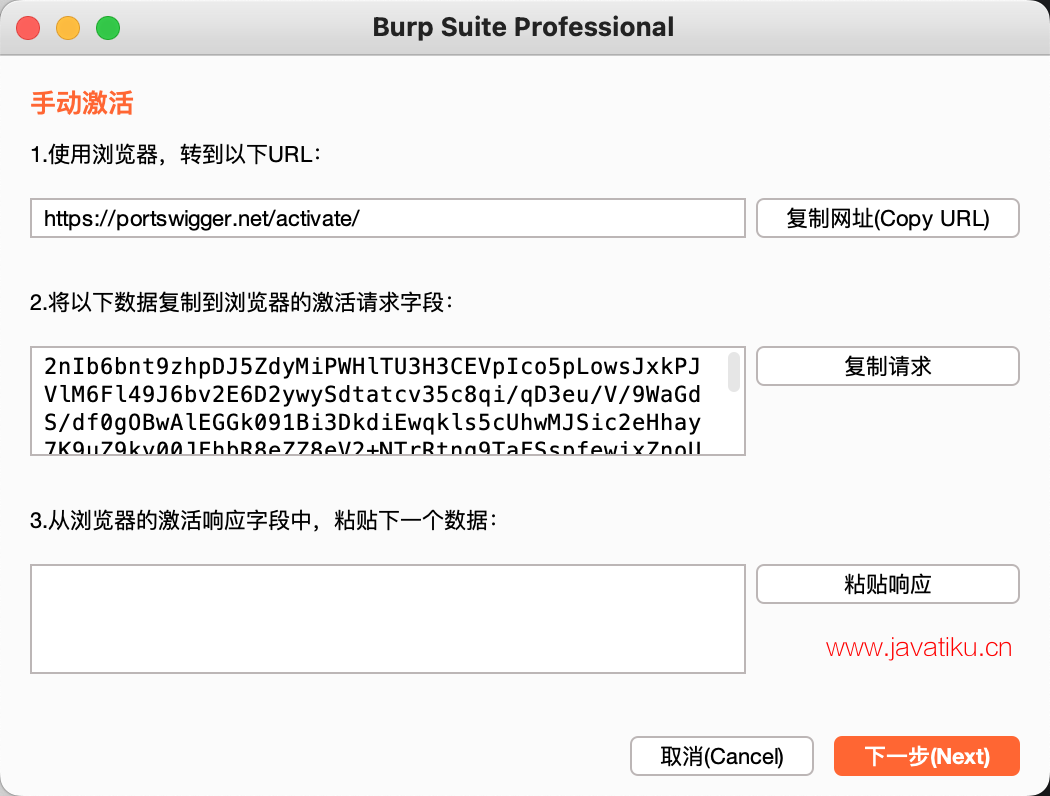Viewport: 1050px width, 796px height.
Task: Click the 手动激活 heading
Action: tap(82, 104)
